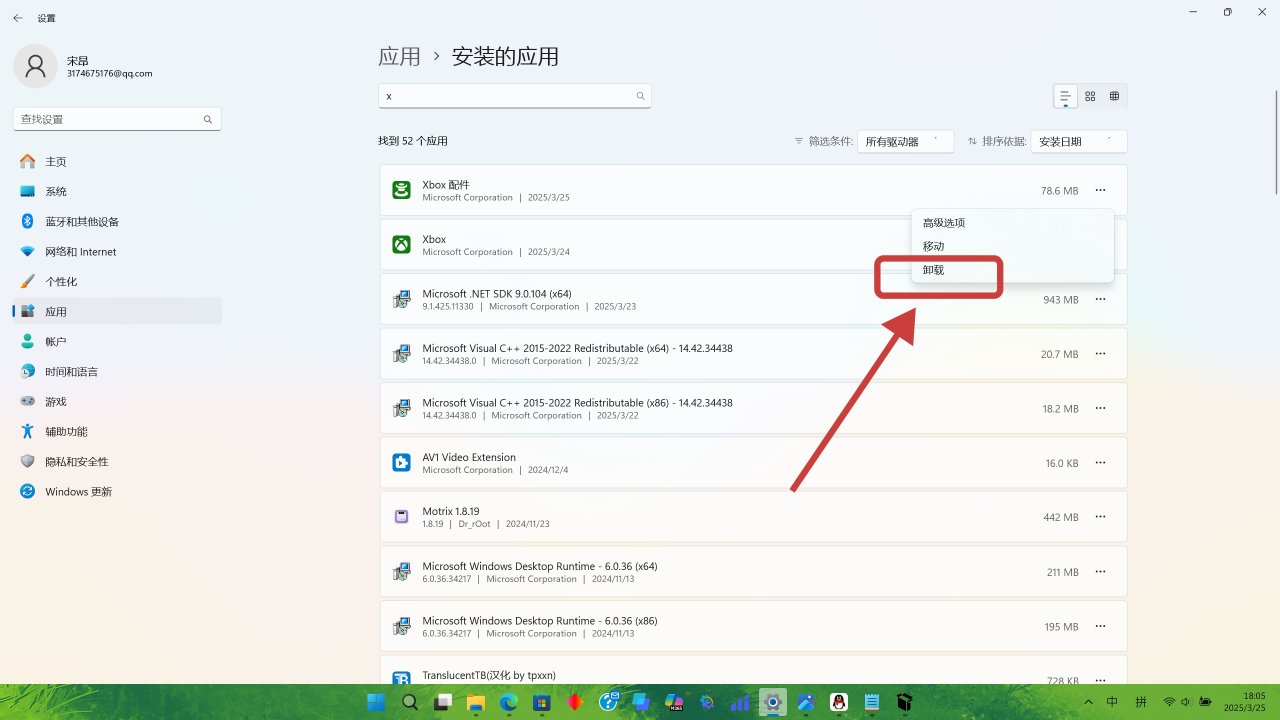
Task: Toggle the 拼 IME mode indicator
Action: [x=1141, y=702]
